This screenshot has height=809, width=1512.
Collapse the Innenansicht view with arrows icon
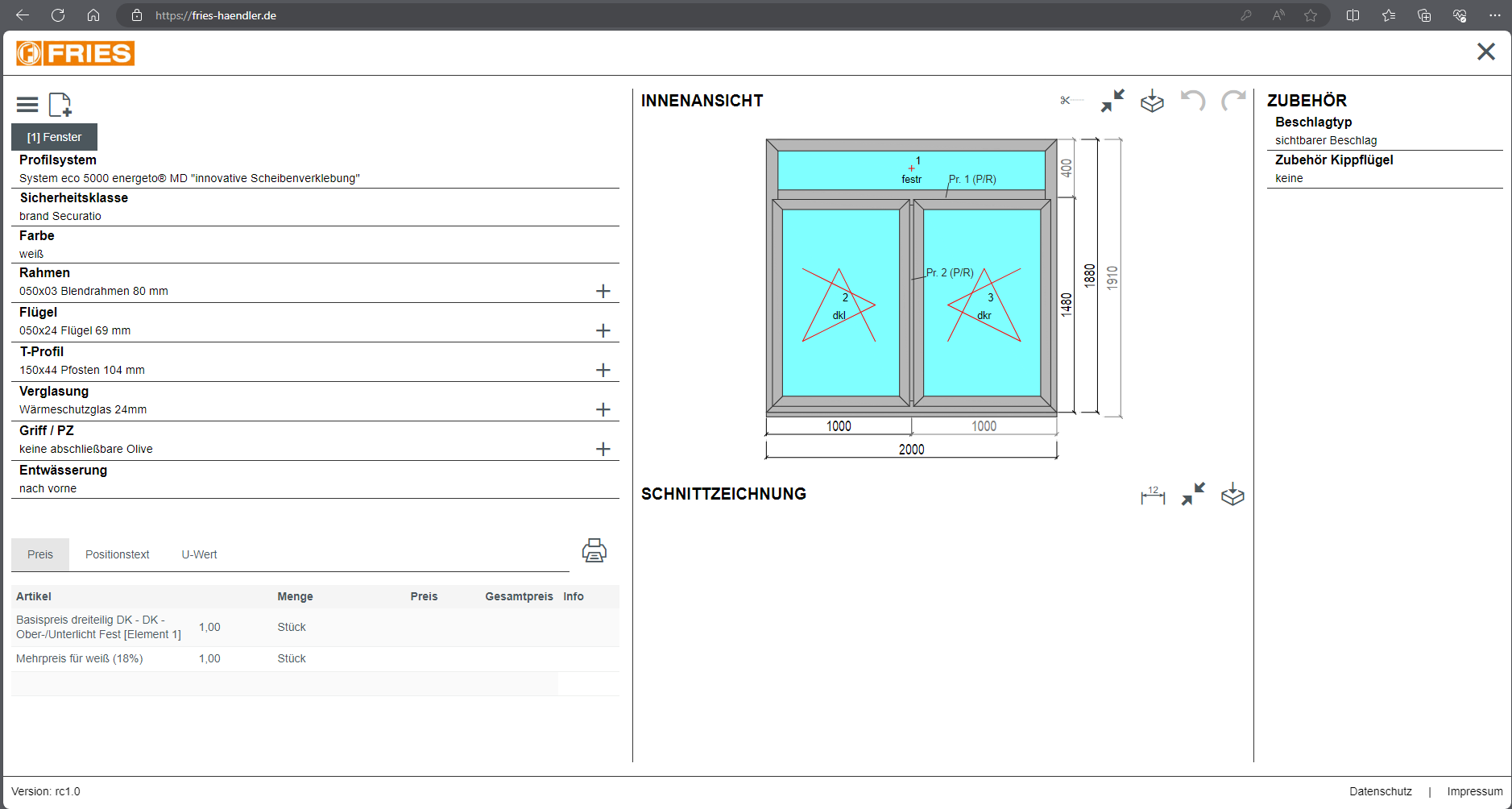point(1112,101)
